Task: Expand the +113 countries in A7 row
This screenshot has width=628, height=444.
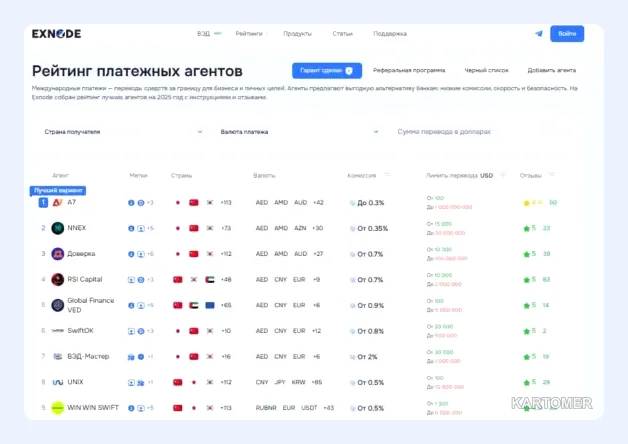Action: [x=226, y=203]
